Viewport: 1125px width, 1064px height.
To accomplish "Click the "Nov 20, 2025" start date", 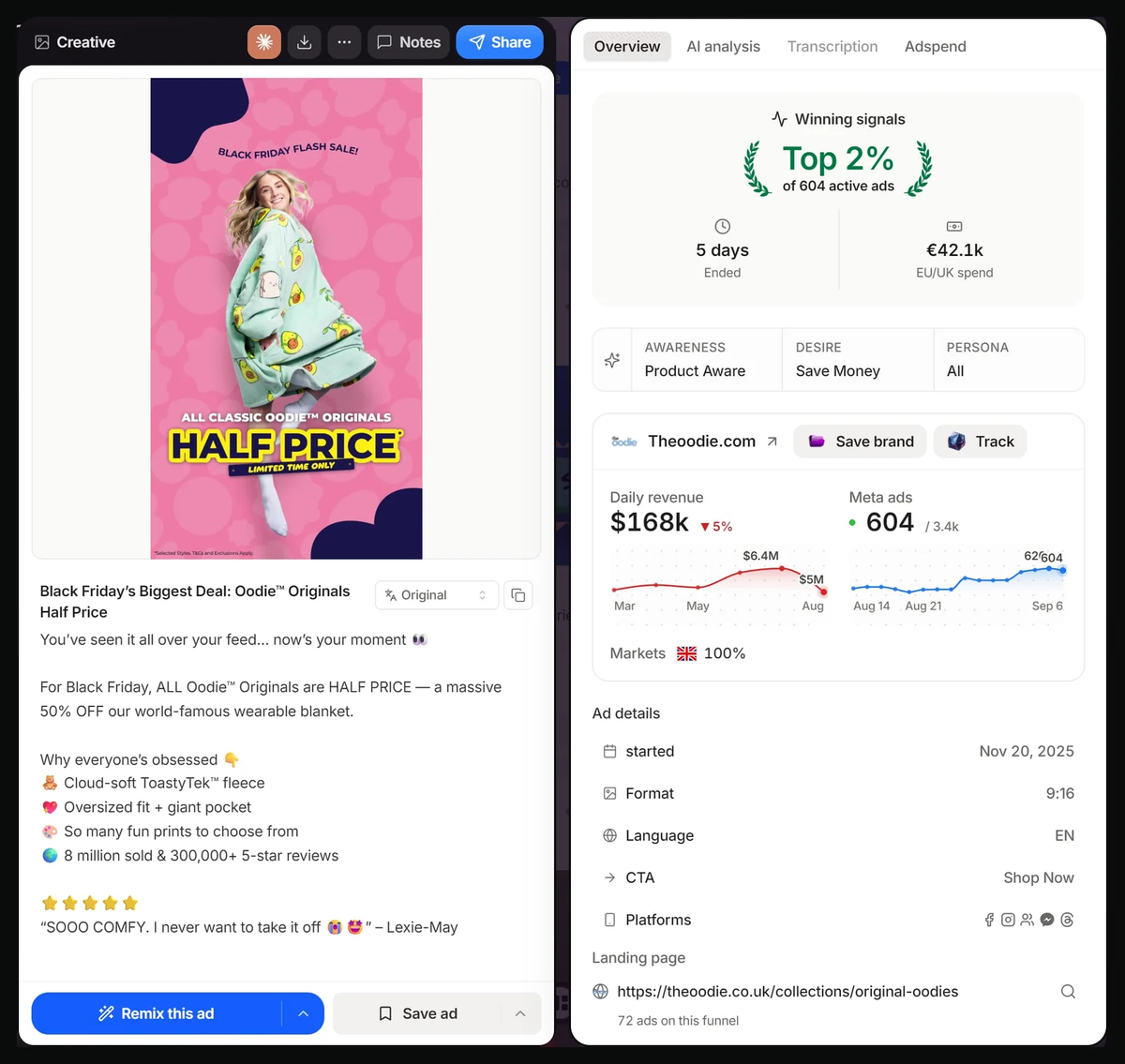I will [1027, 751].
